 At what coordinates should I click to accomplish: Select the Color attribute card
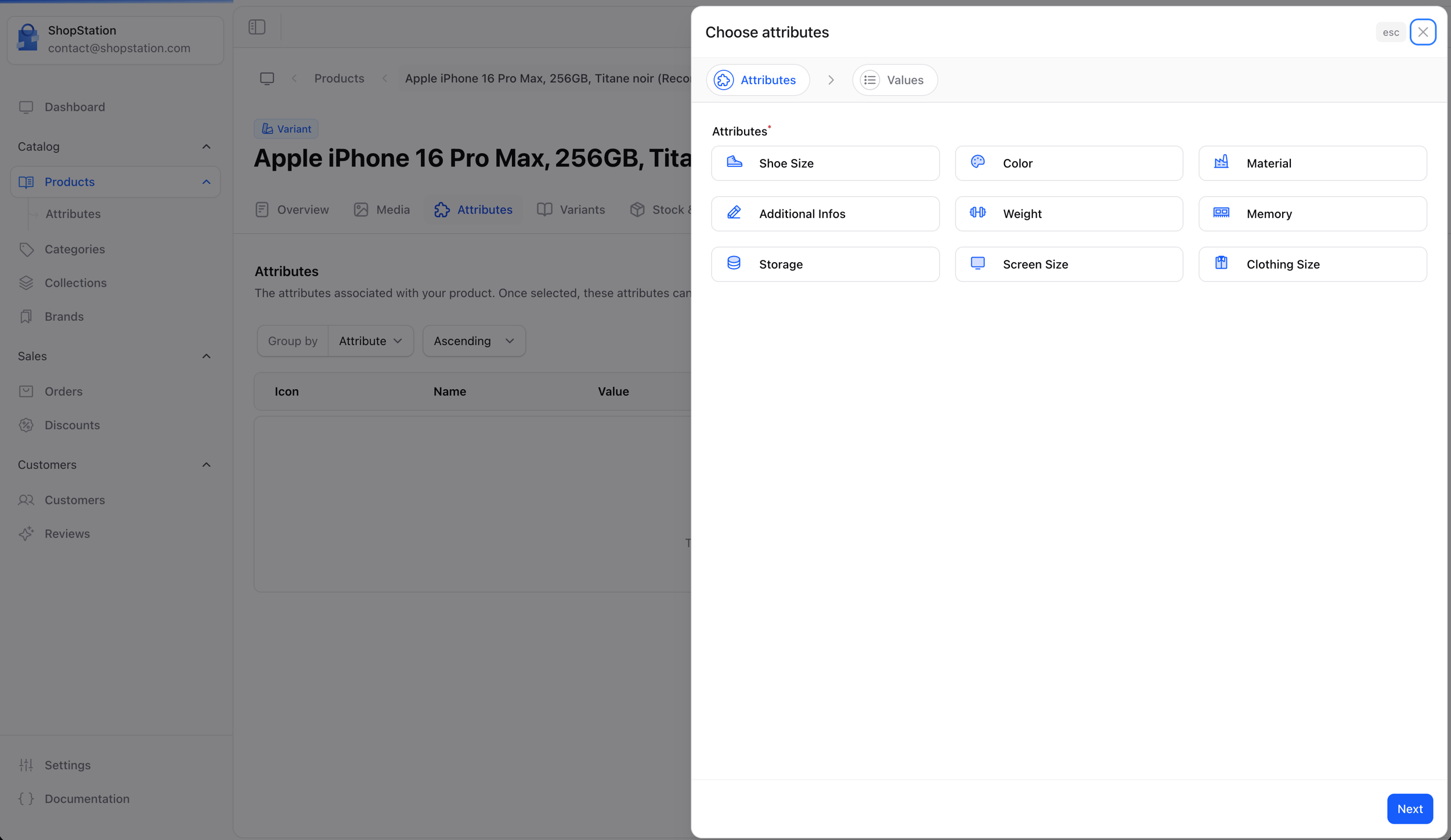pos(1069,163)
